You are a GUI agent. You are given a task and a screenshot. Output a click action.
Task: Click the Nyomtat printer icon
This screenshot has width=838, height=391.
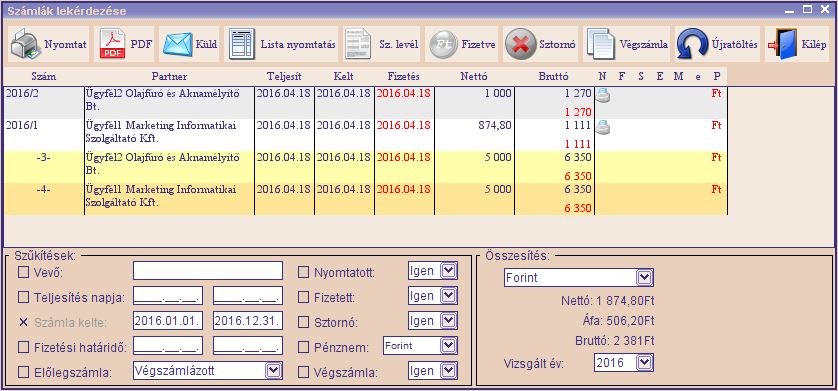[x=26, y=44]
